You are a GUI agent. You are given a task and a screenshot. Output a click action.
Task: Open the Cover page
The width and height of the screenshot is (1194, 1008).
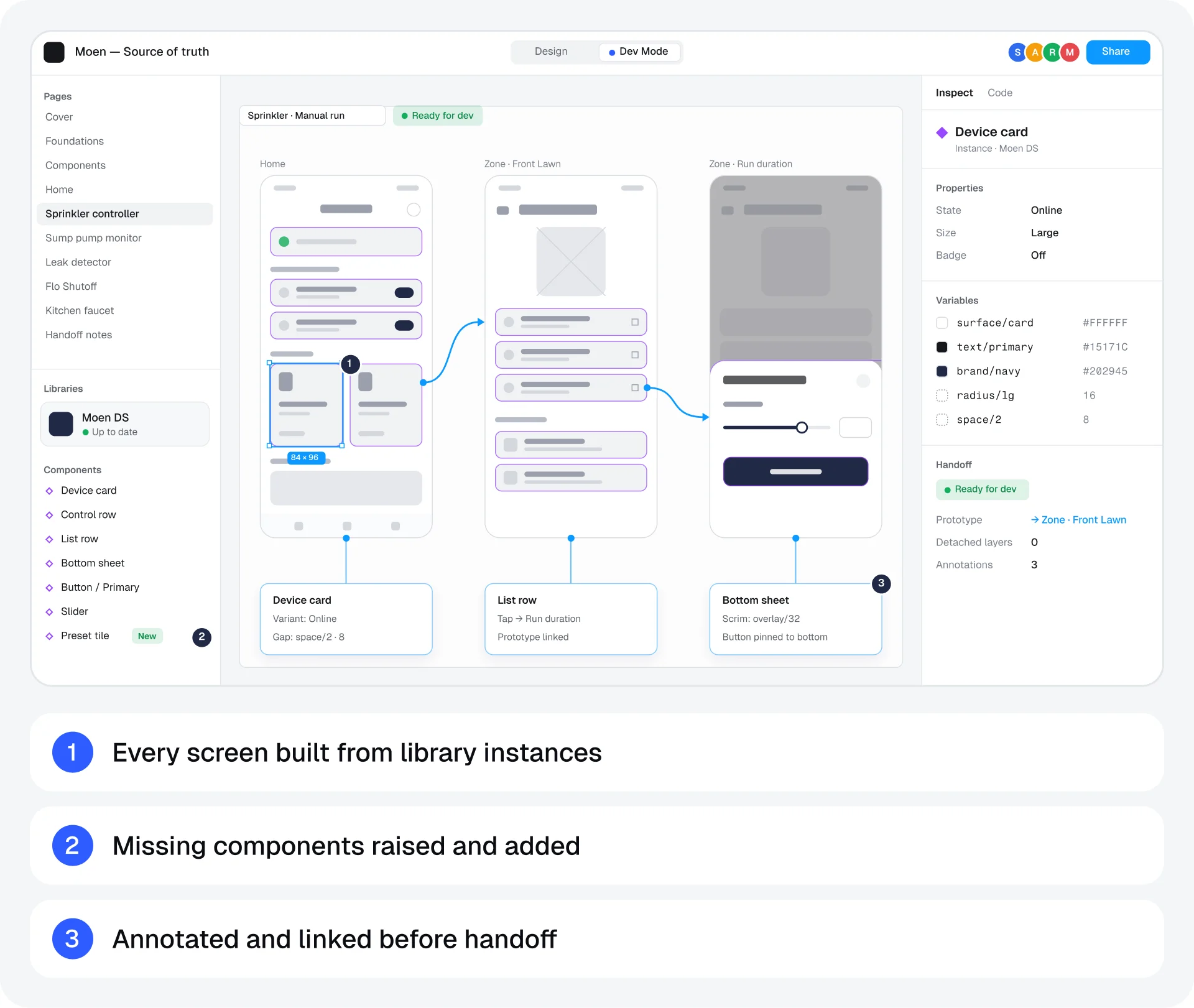coord(59,117)
